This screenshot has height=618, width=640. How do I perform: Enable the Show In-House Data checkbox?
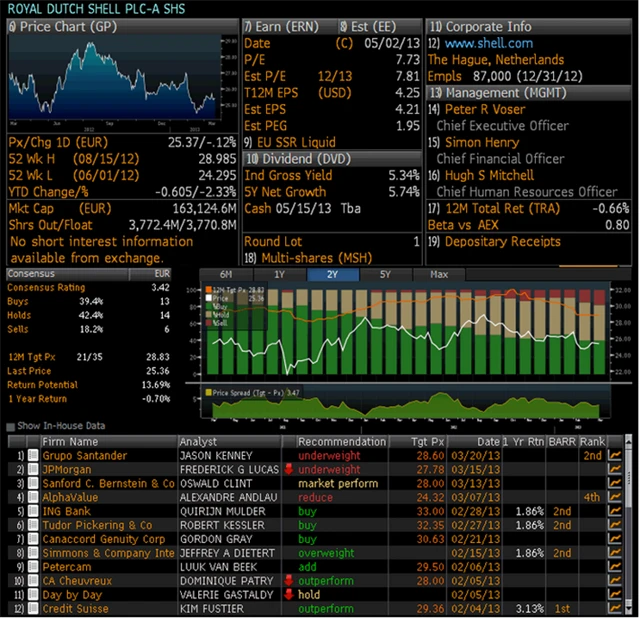[x=11, y=426]
